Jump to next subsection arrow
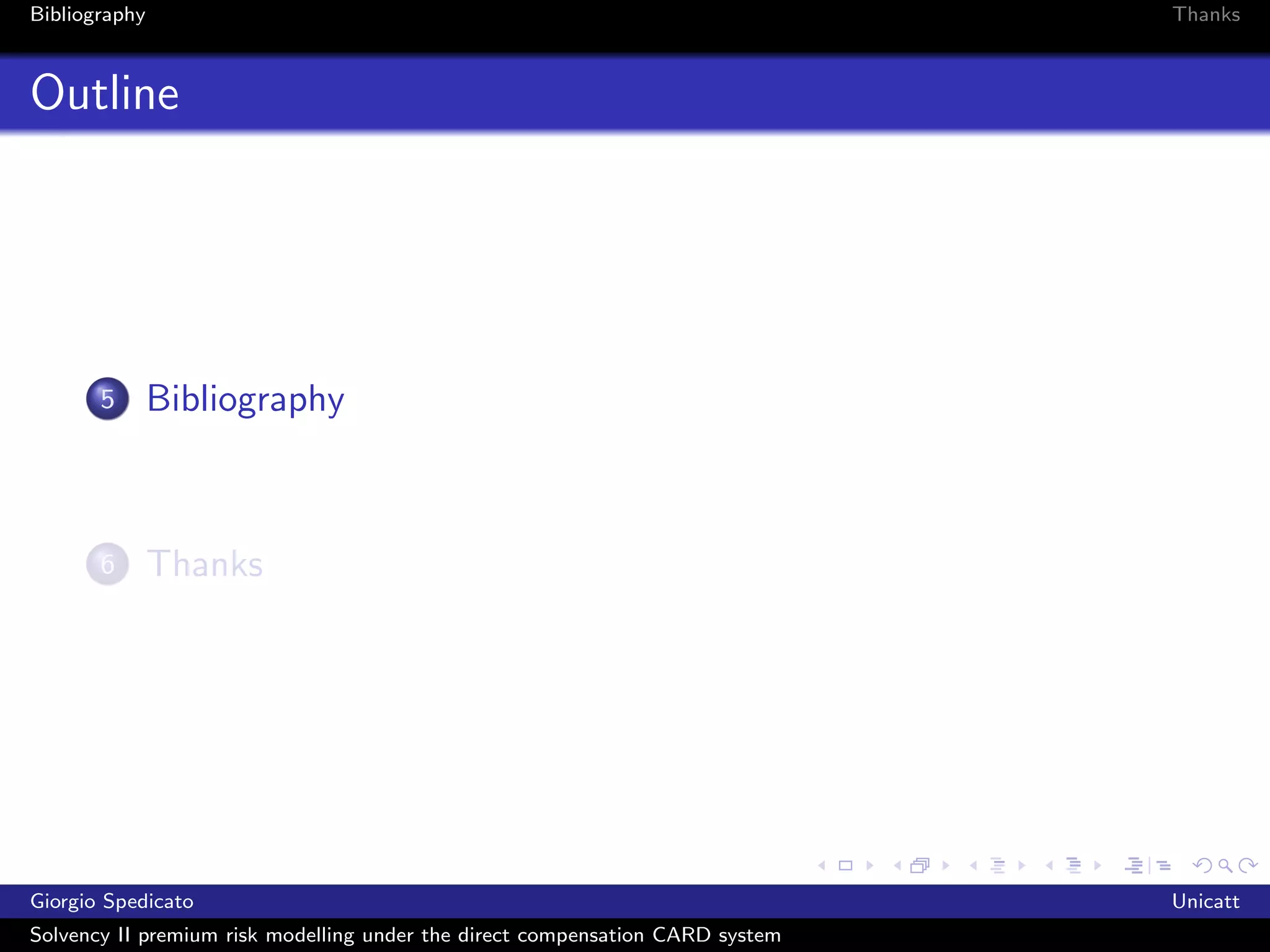Image resolution: width=1270 pixels, height=952 pixels. tap(1022, 865)
